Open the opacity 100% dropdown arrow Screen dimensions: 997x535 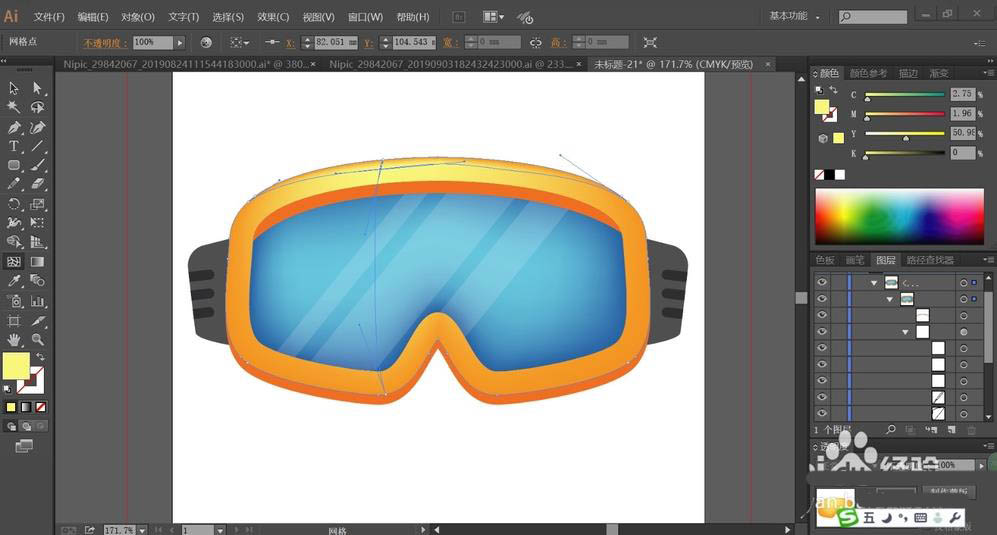180,43
